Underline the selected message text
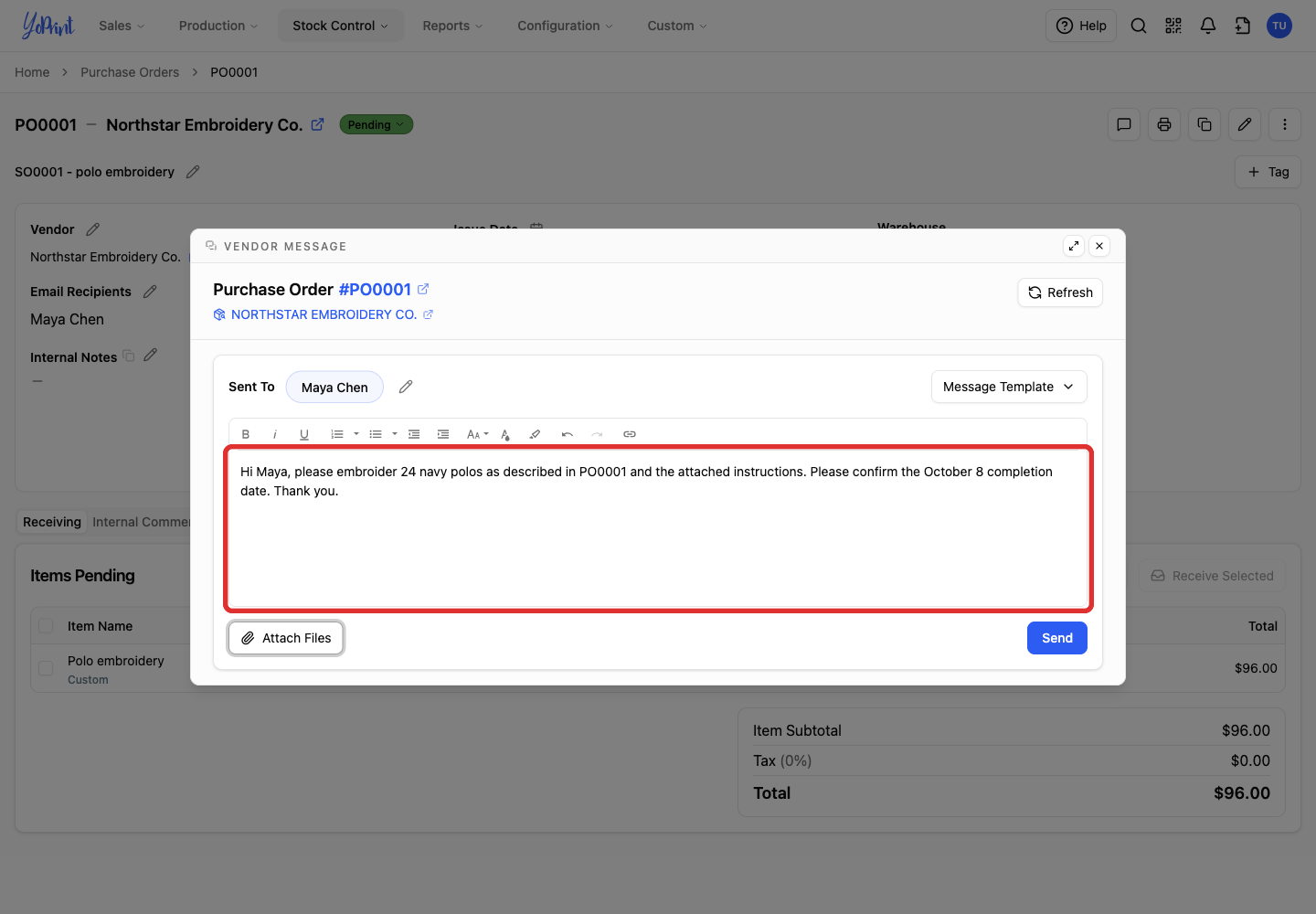This screenshot has height=914, width=1316. (304, 434)
